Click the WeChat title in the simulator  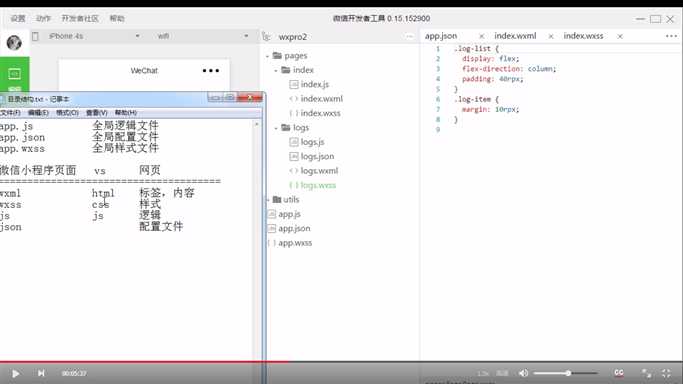[144, 71]
